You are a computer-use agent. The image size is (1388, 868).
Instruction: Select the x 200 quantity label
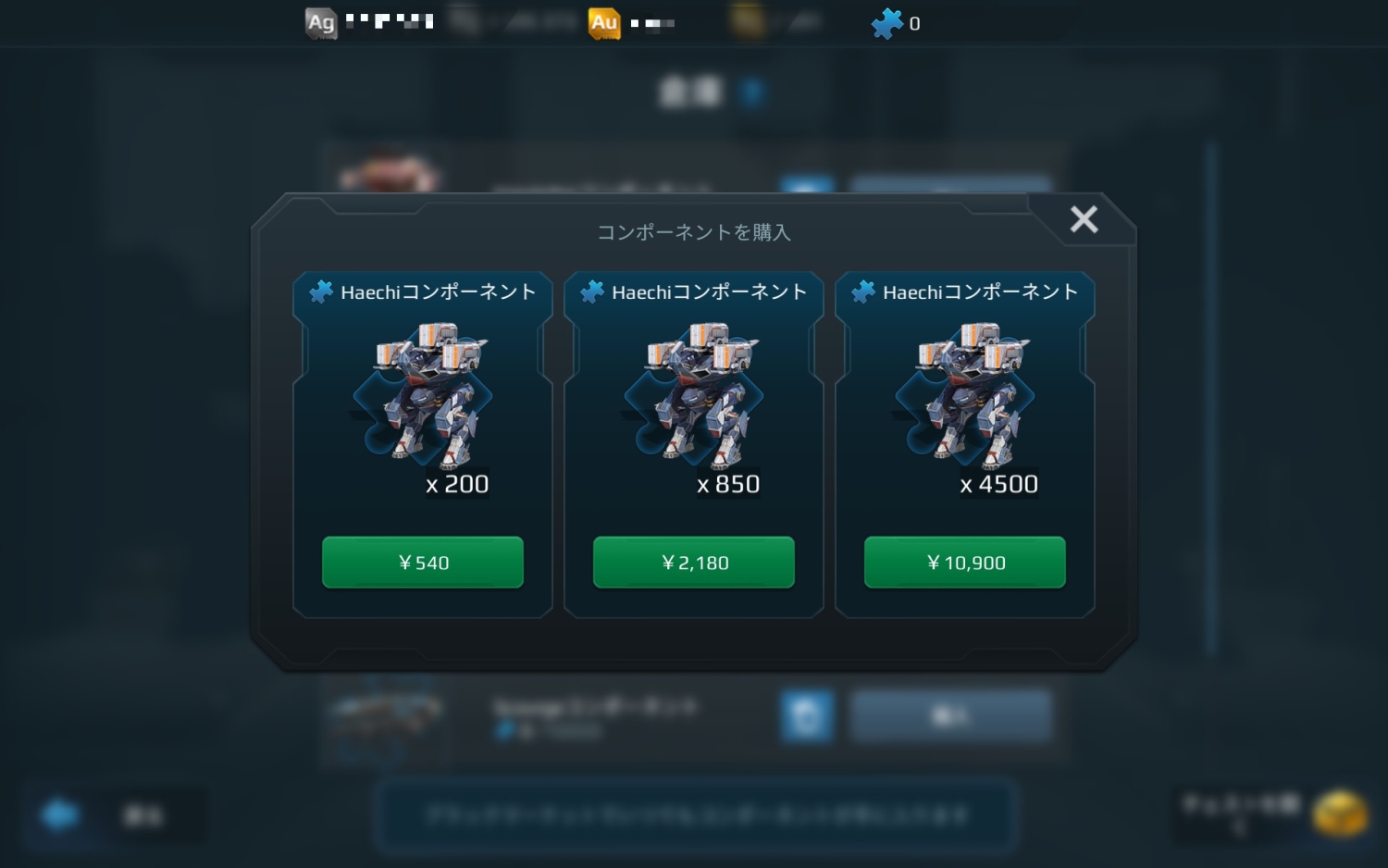click(457, 484)
